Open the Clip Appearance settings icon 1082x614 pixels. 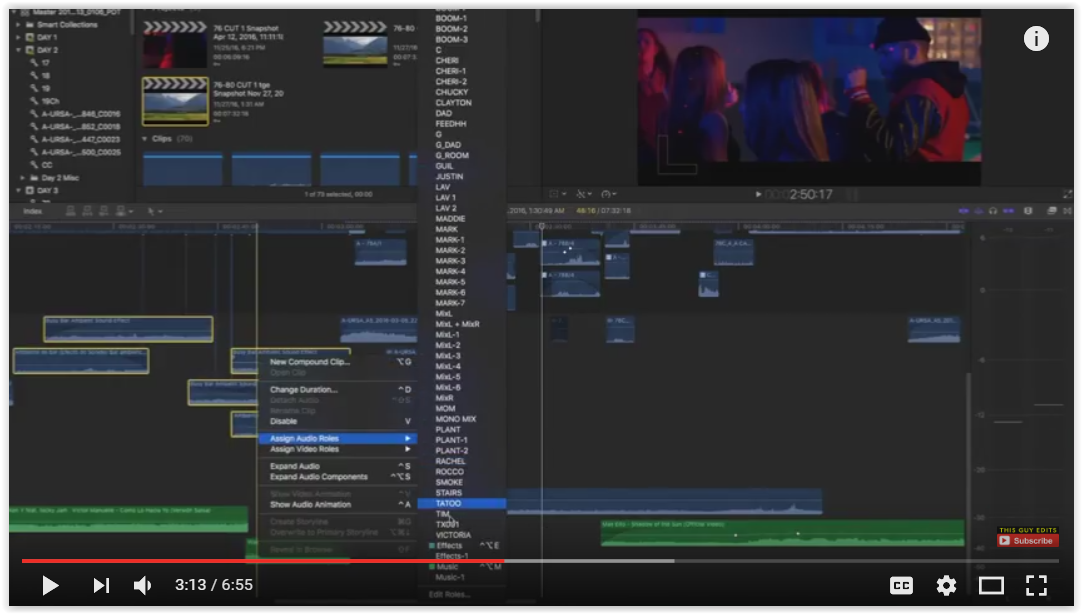pyautogui.click(x=1026, y=211)
